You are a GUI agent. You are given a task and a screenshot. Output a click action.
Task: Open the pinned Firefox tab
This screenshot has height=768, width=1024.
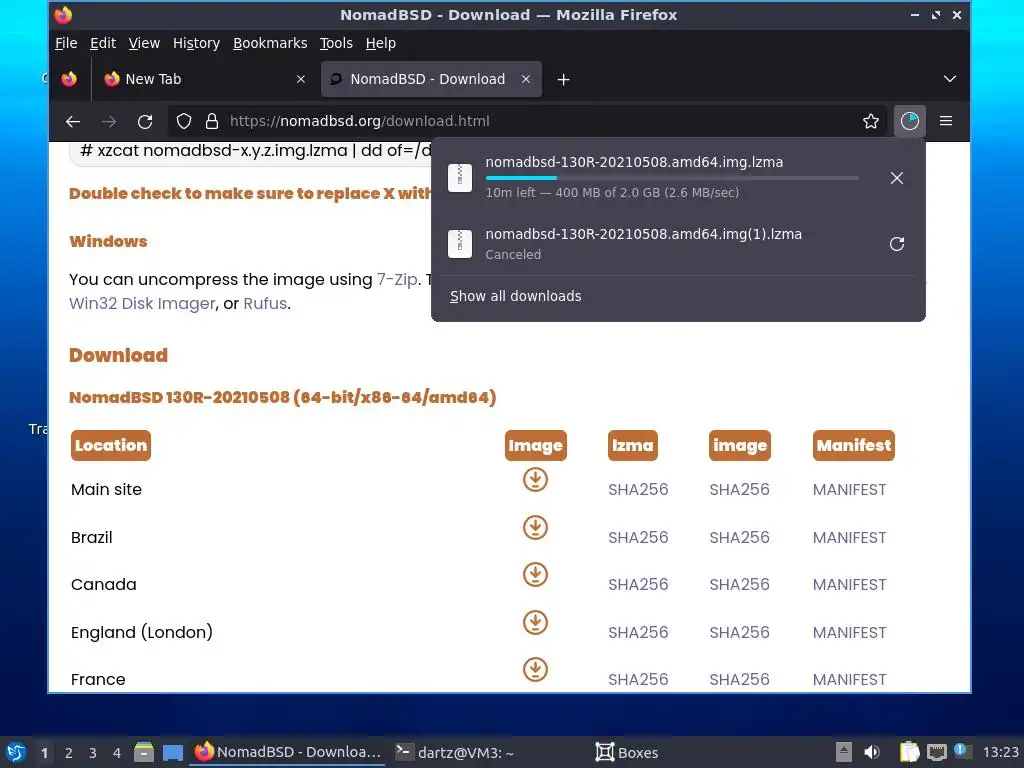click(69, 79)
